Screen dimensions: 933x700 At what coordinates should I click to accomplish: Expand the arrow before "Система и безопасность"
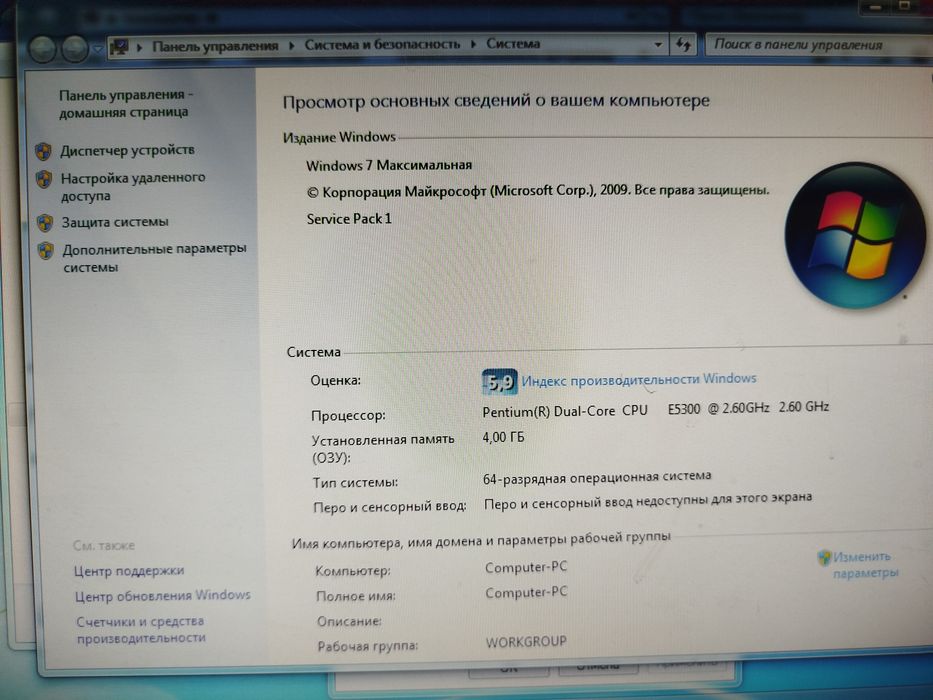tap(292, 45)
